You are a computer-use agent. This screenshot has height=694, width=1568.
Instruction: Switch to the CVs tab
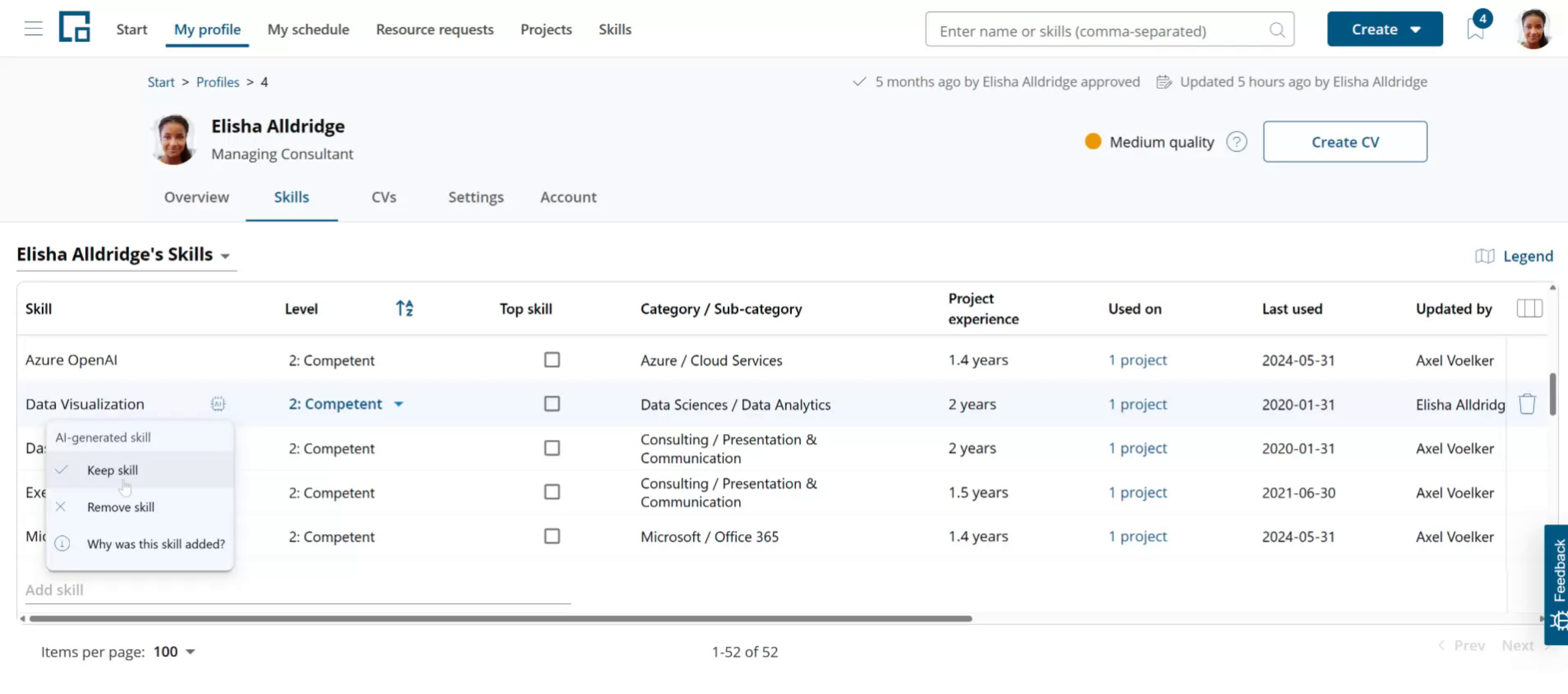click(384, 197)
